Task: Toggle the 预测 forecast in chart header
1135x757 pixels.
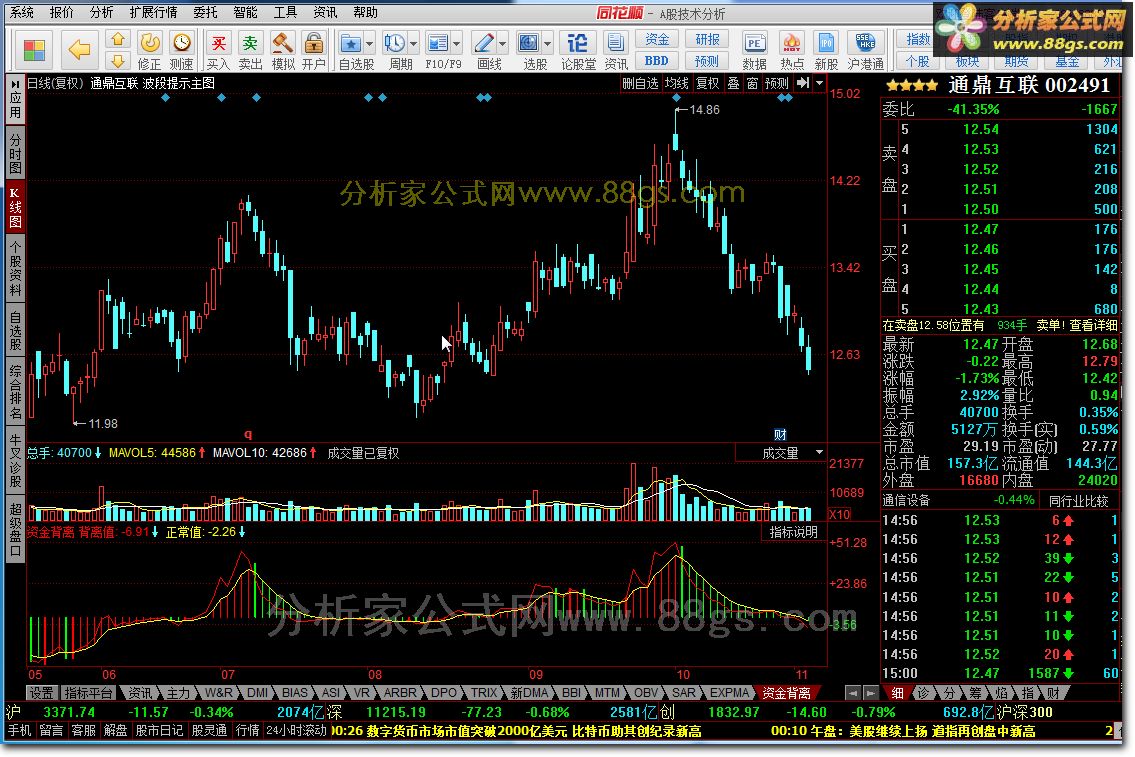Action: click(x=777, y=83)
